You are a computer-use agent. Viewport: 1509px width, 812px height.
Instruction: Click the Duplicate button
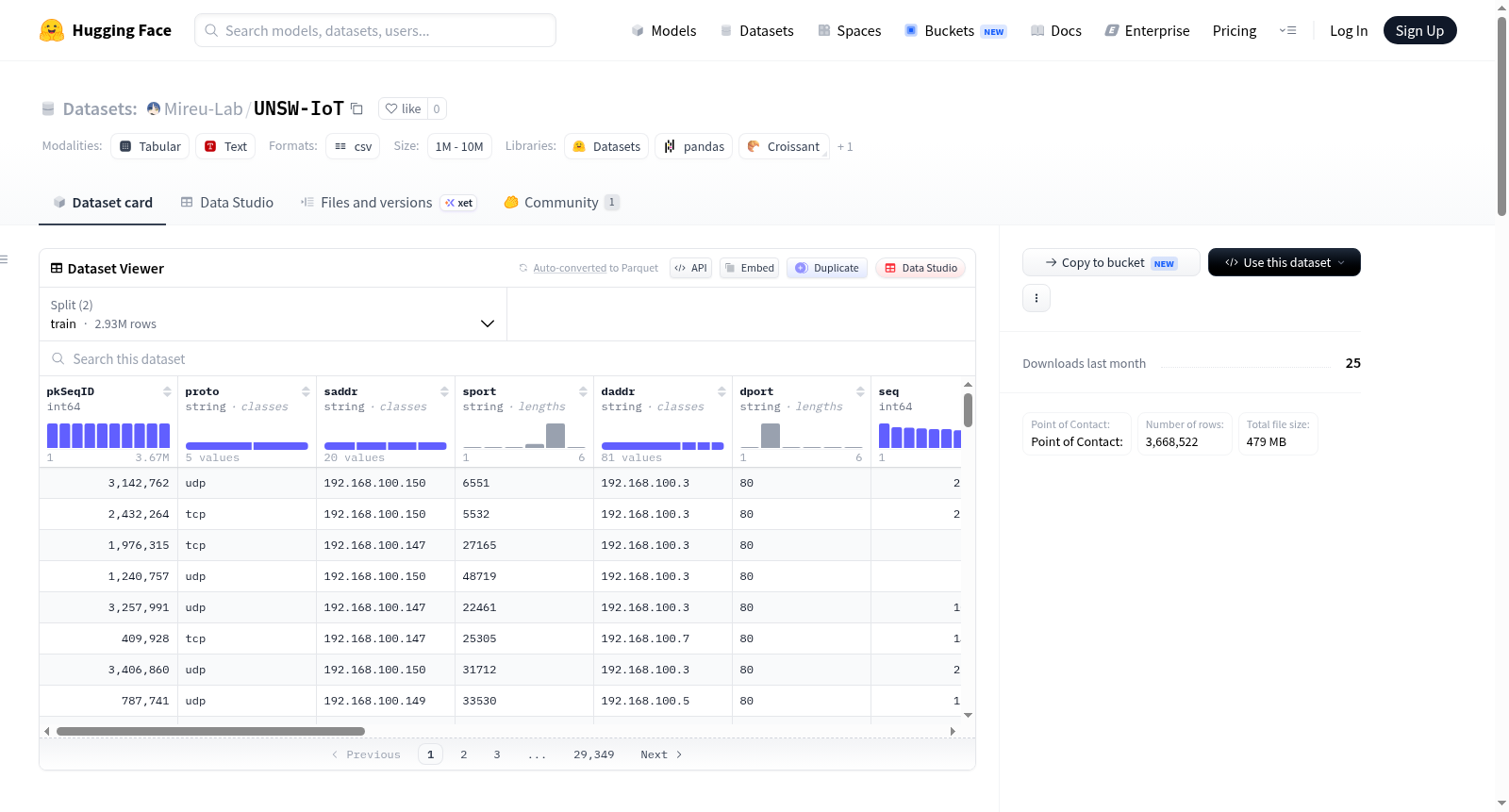click(x=827, y=268)
